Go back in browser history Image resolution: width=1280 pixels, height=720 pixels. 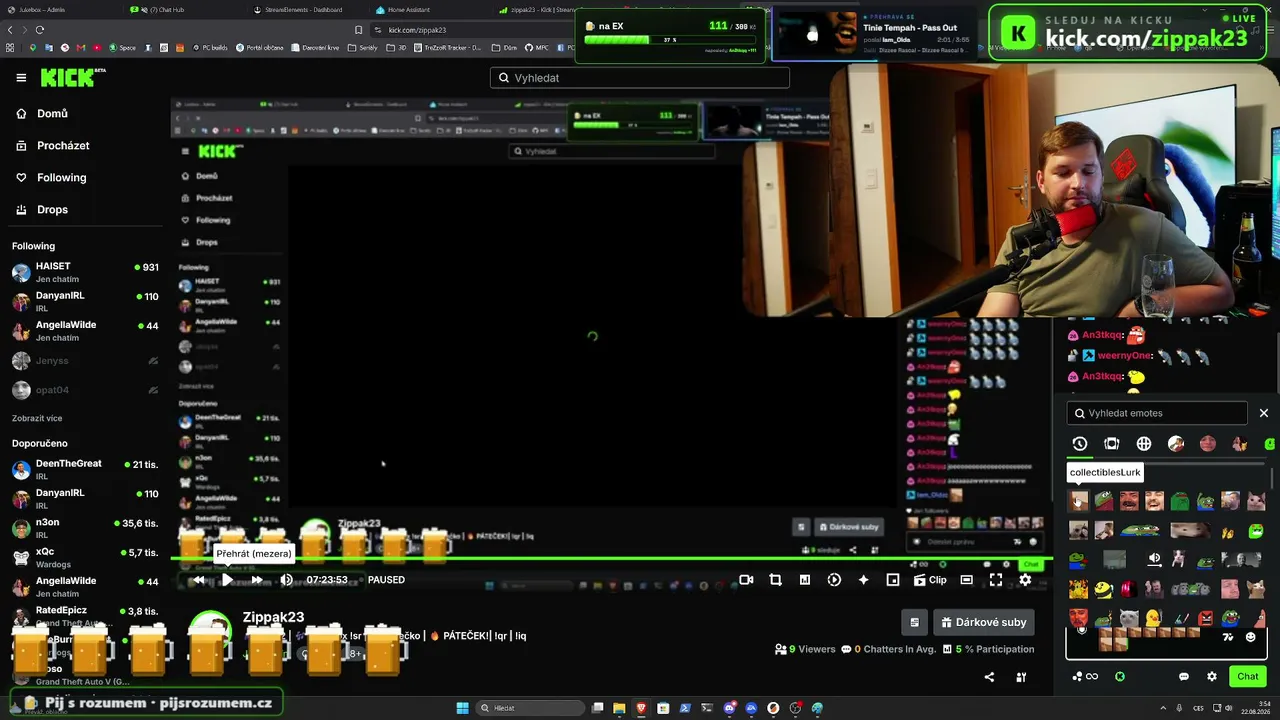click(x=11, y=30)
